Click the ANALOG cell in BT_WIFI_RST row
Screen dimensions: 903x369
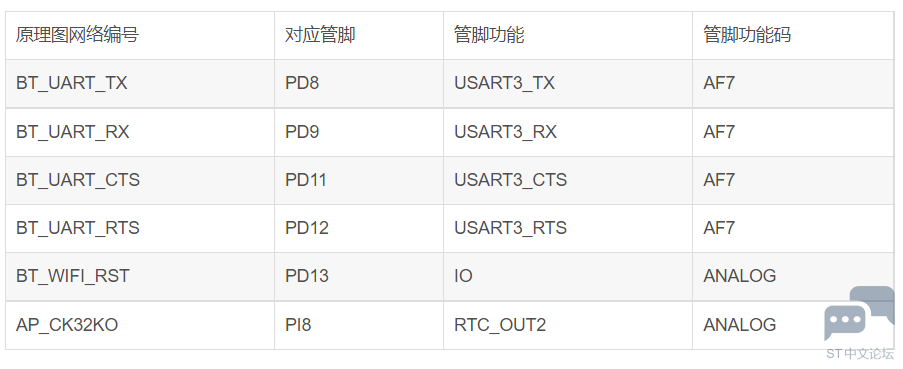pyautogui.click(x=793, y=276)
